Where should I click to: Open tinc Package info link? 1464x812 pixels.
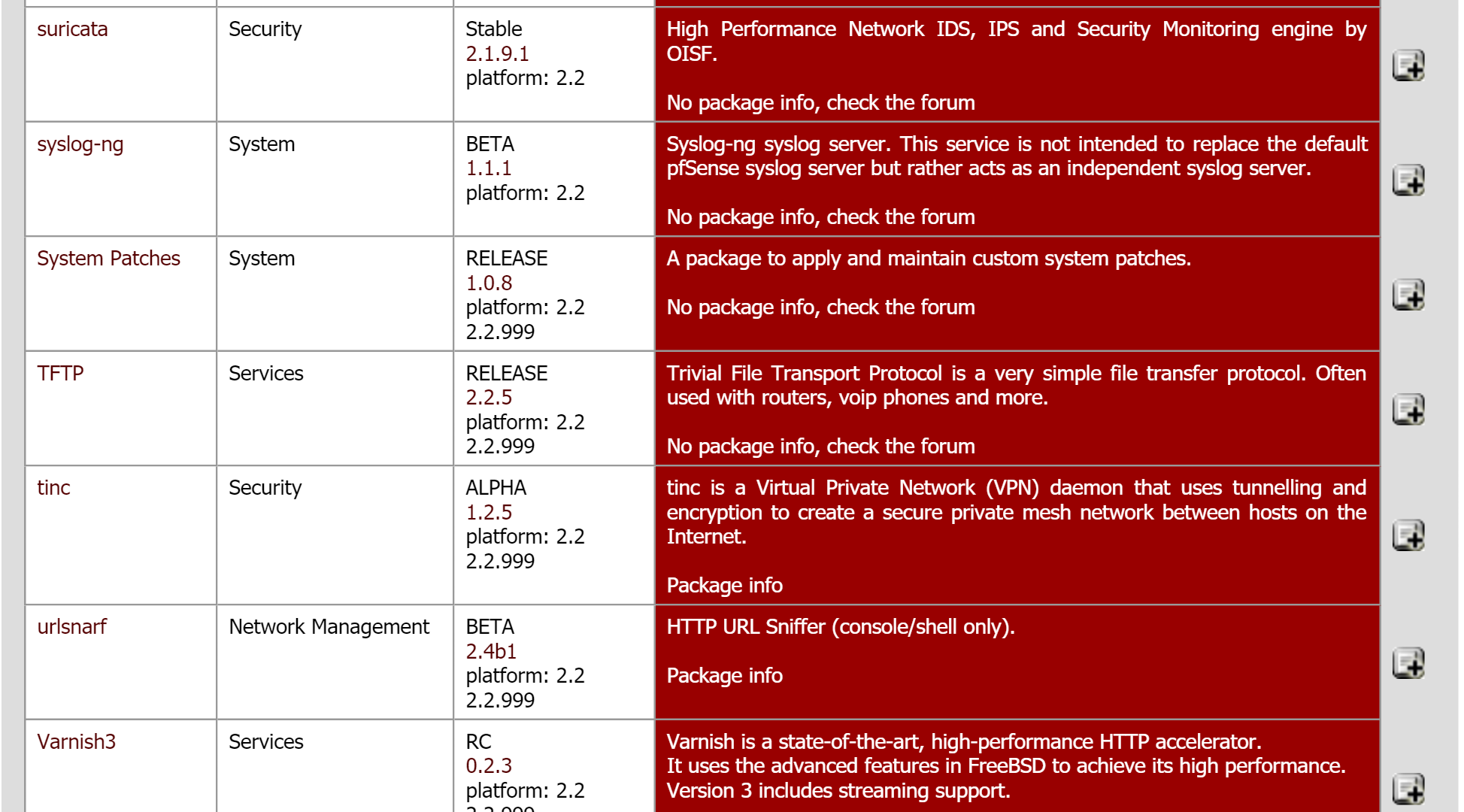(x=724, y=586)
